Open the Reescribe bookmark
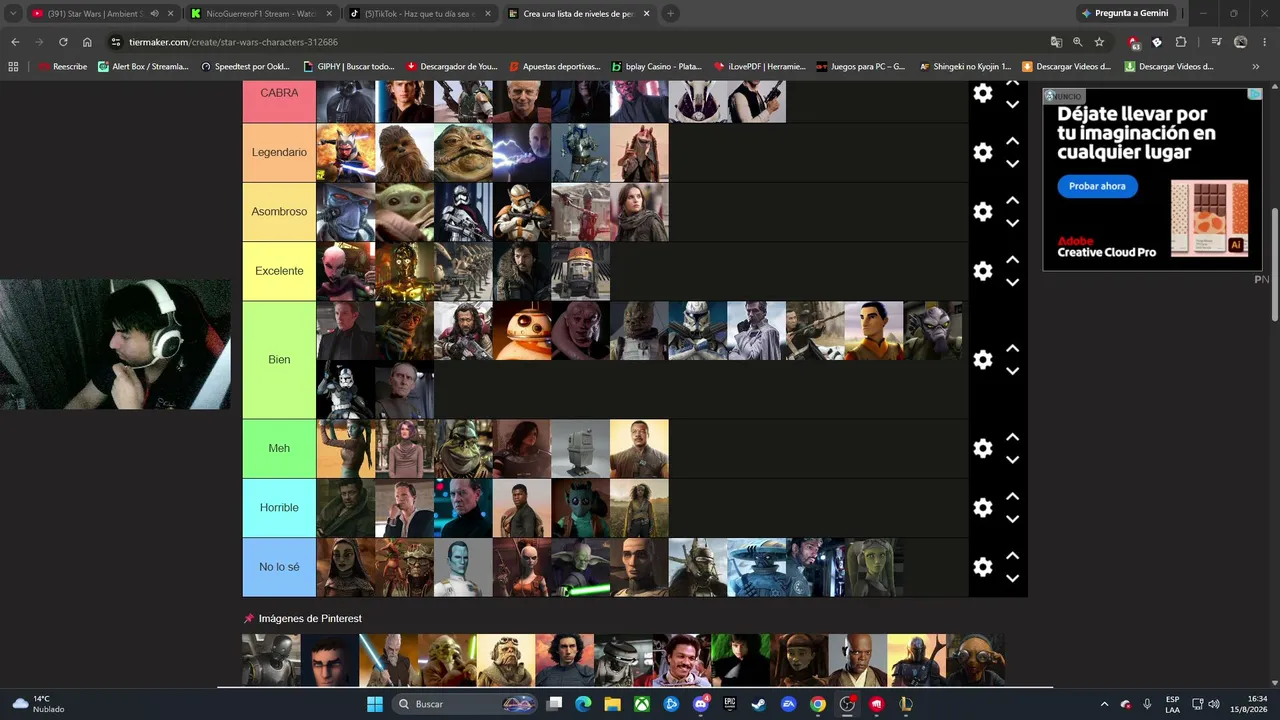The width and height of the screenshot is (1280, 720). [62, 67]
